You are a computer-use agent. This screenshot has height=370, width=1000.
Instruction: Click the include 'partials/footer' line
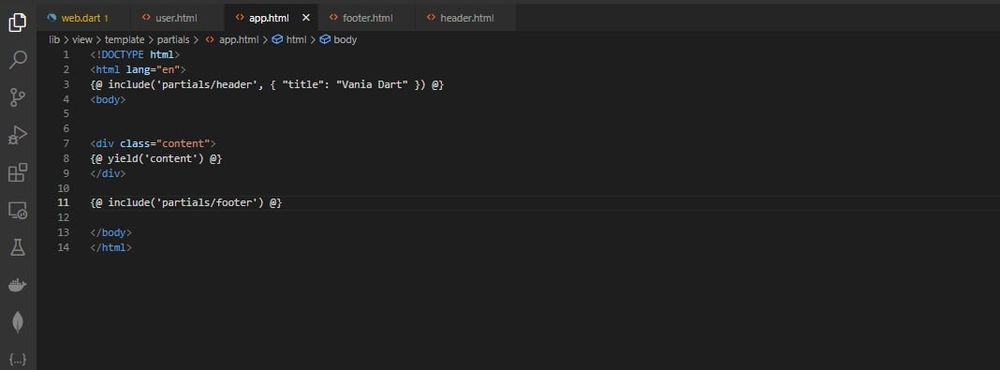pos(186,202)
